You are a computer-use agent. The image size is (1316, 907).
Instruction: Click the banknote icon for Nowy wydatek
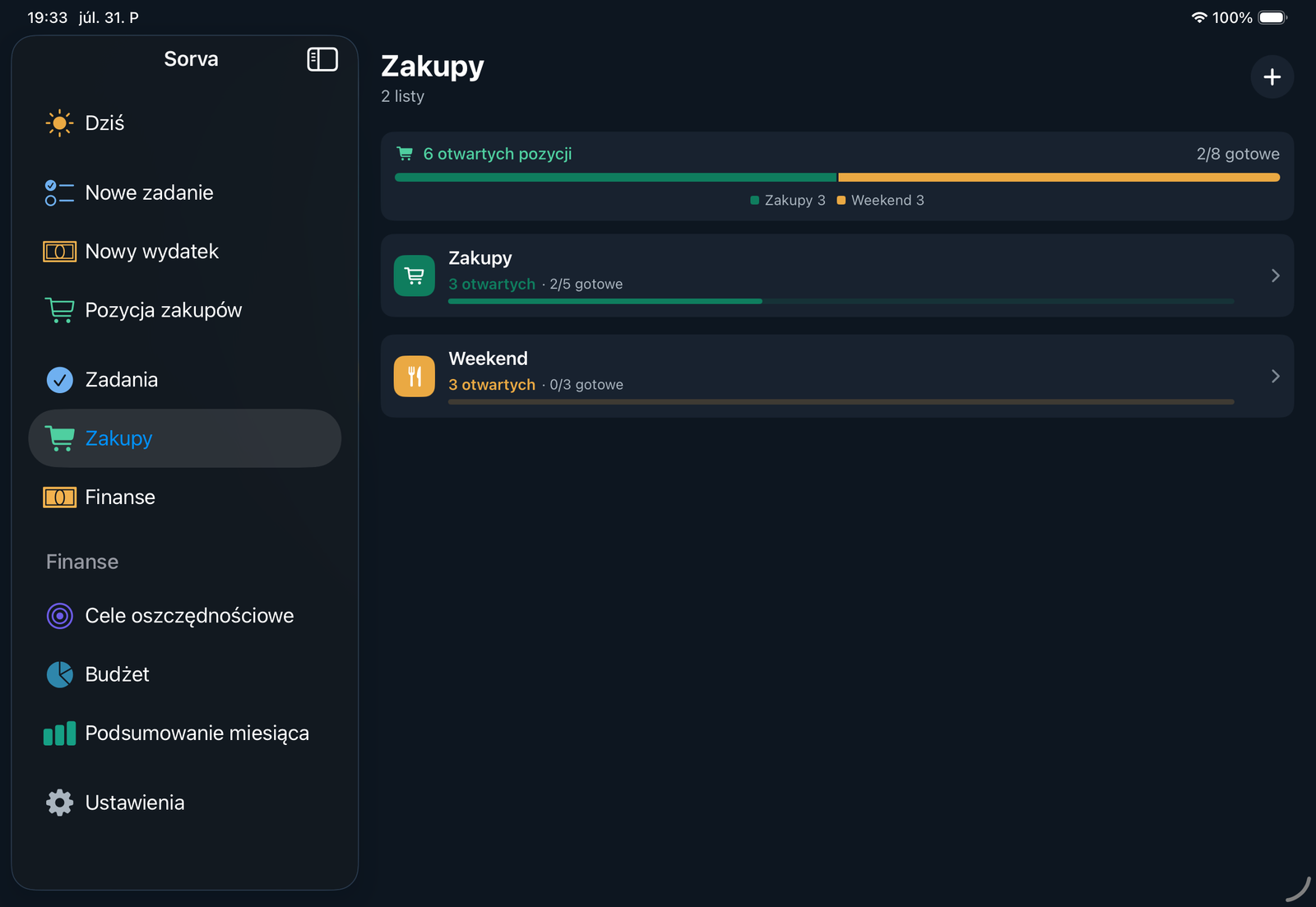pyautogui.click(x=59, y=252)
